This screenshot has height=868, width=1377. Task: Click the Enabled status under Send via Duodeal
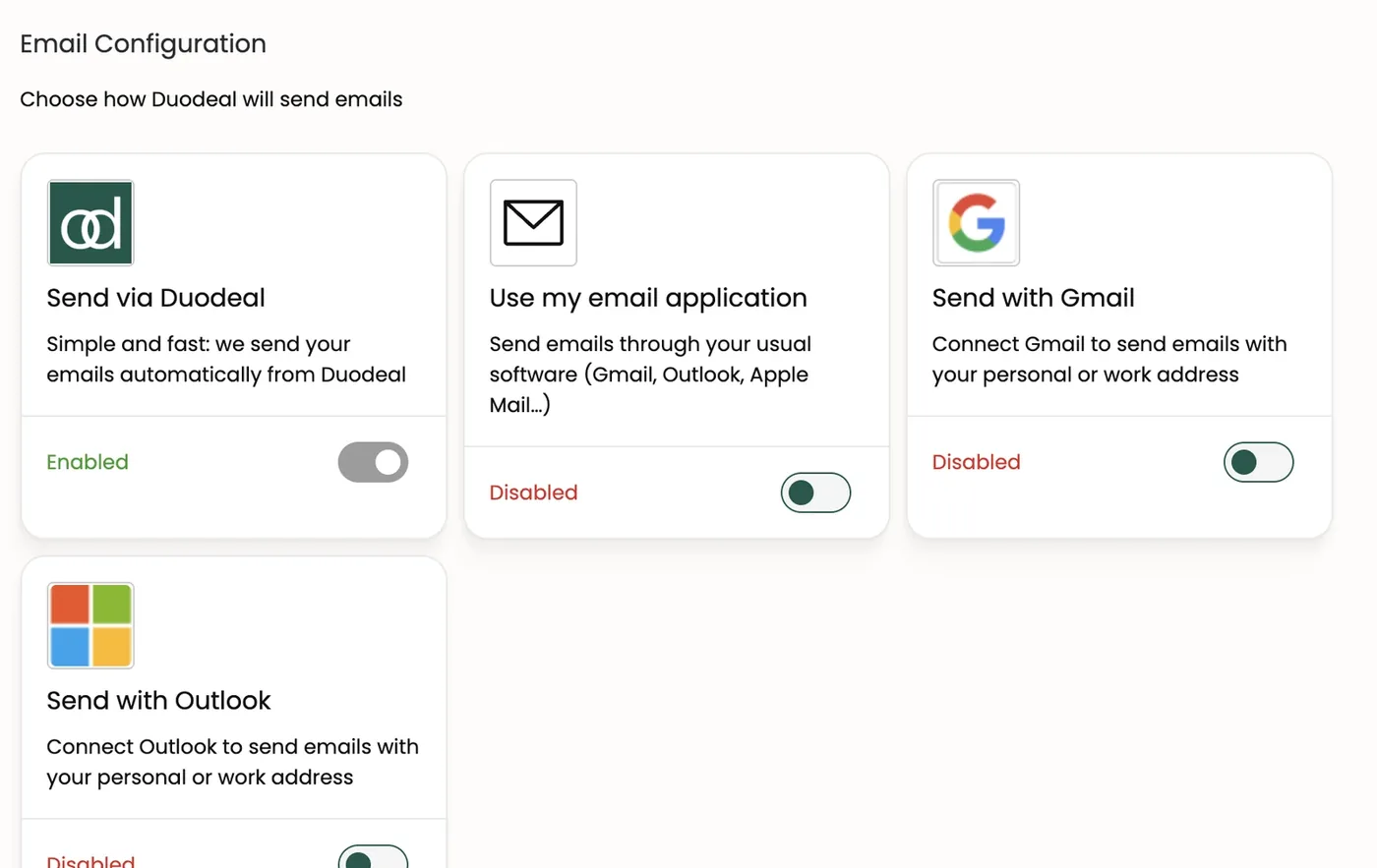tap(88, 462)
